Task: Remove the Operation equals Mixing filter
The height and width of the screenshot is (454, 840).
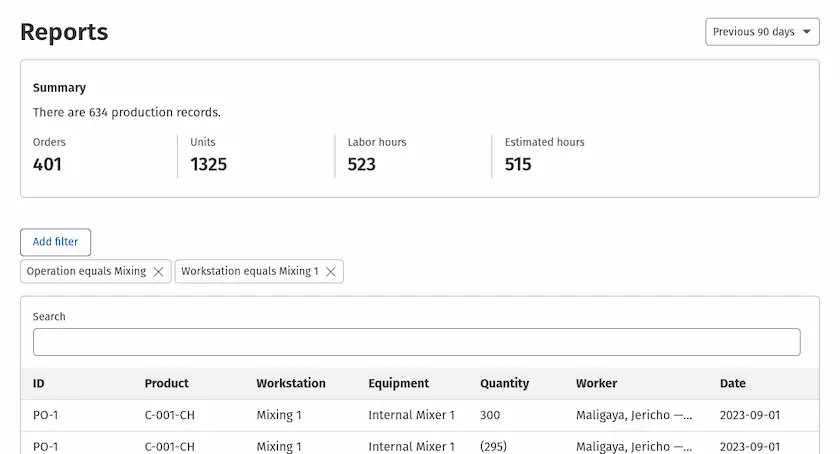Action: coord(158,272)
